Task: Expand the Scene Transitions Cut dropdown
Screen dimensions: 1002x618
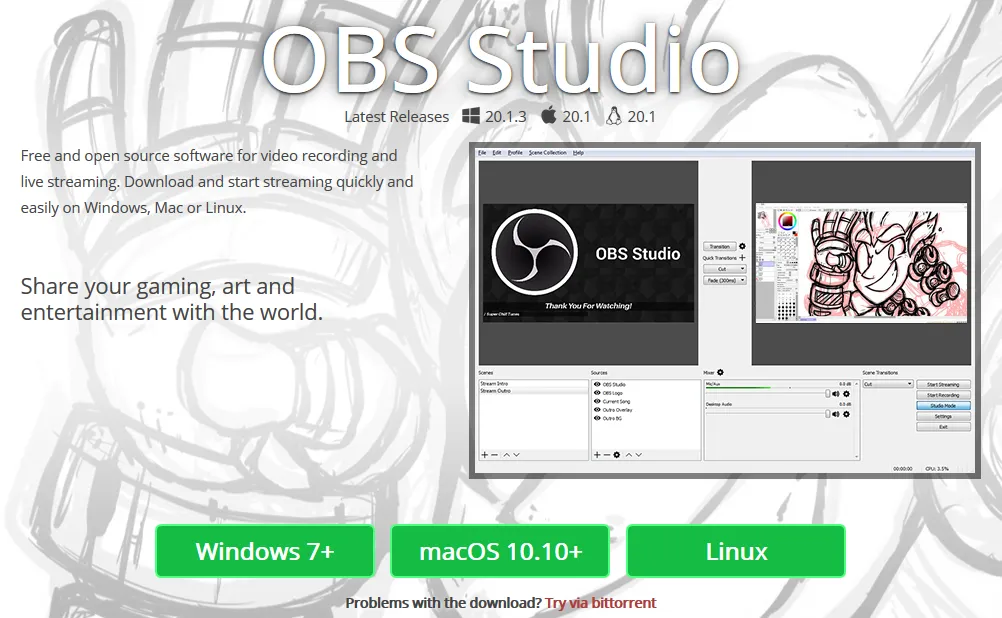Action: tap(888, 384)
